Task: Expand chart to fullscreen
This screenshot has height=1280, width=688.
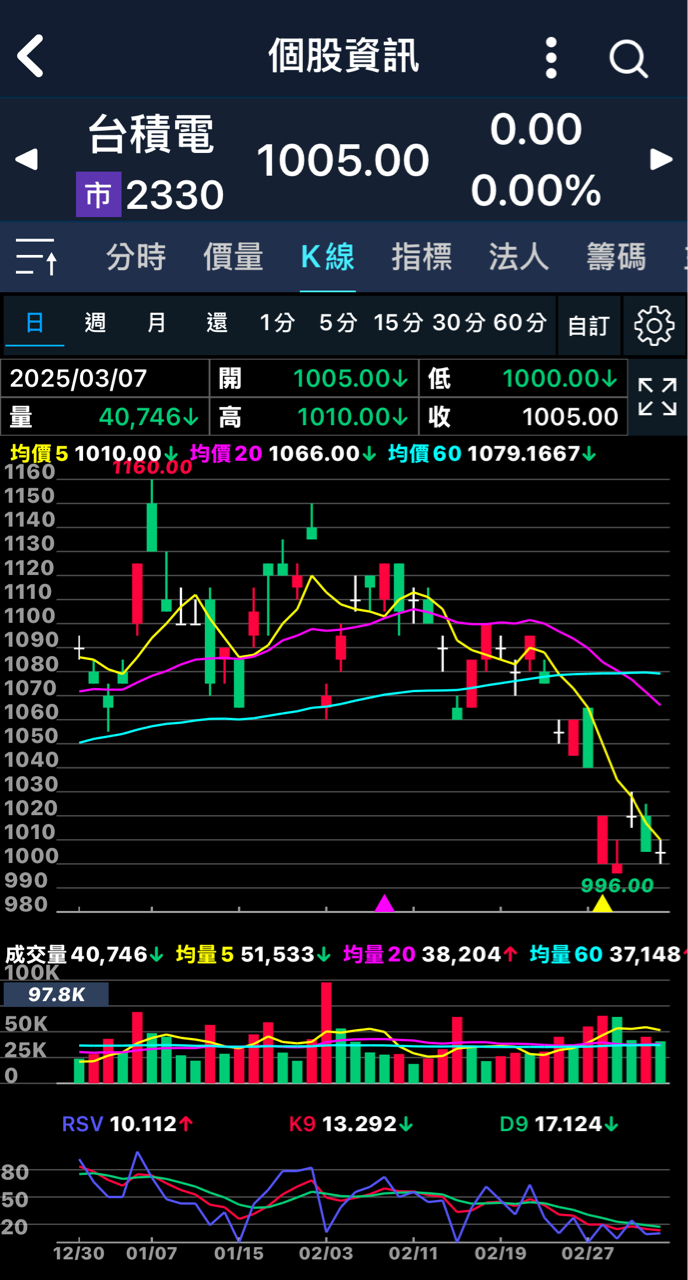Action: coord(657,397)
